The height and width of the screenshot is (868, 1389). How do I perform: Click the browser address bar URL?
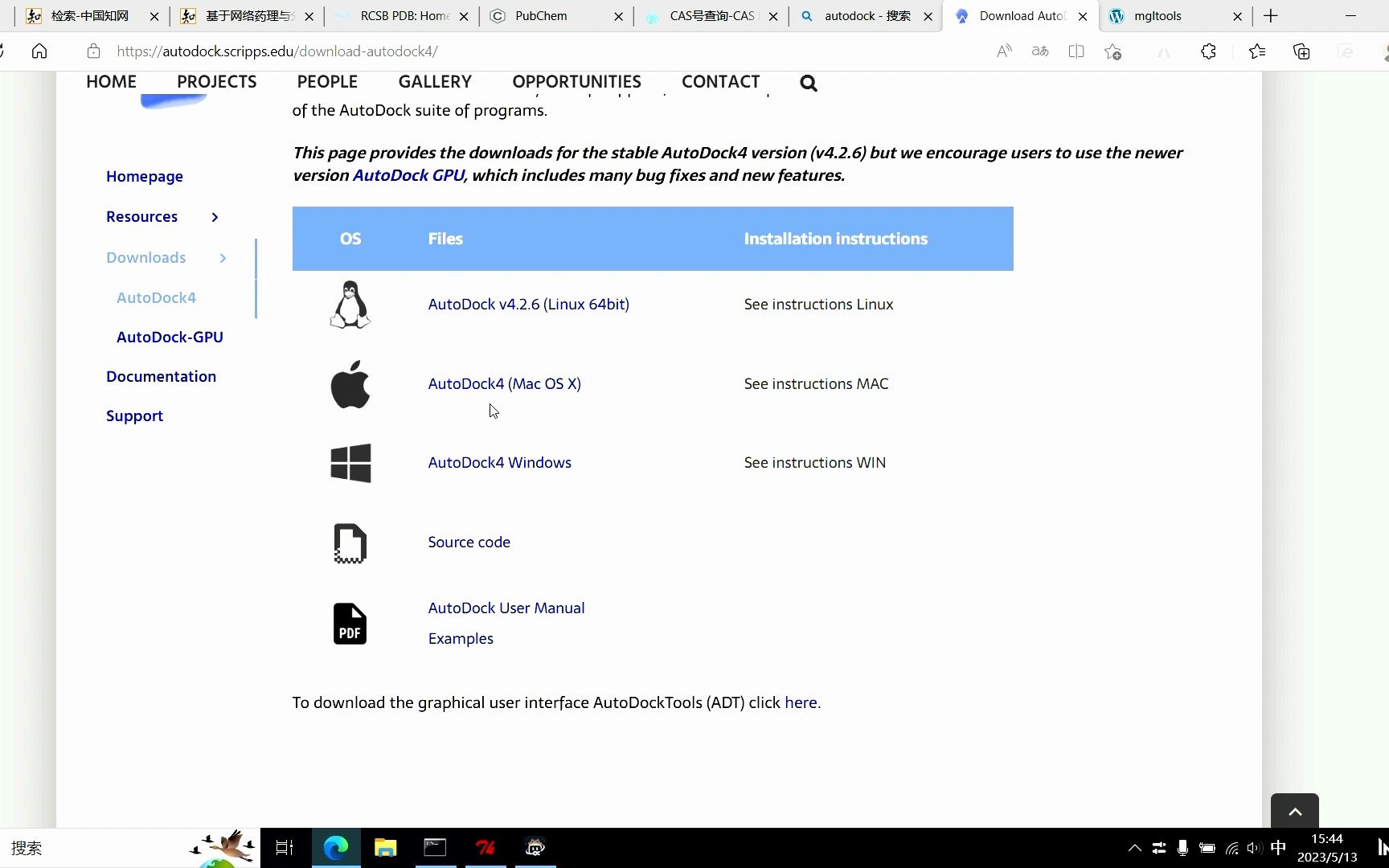[277, 51]
